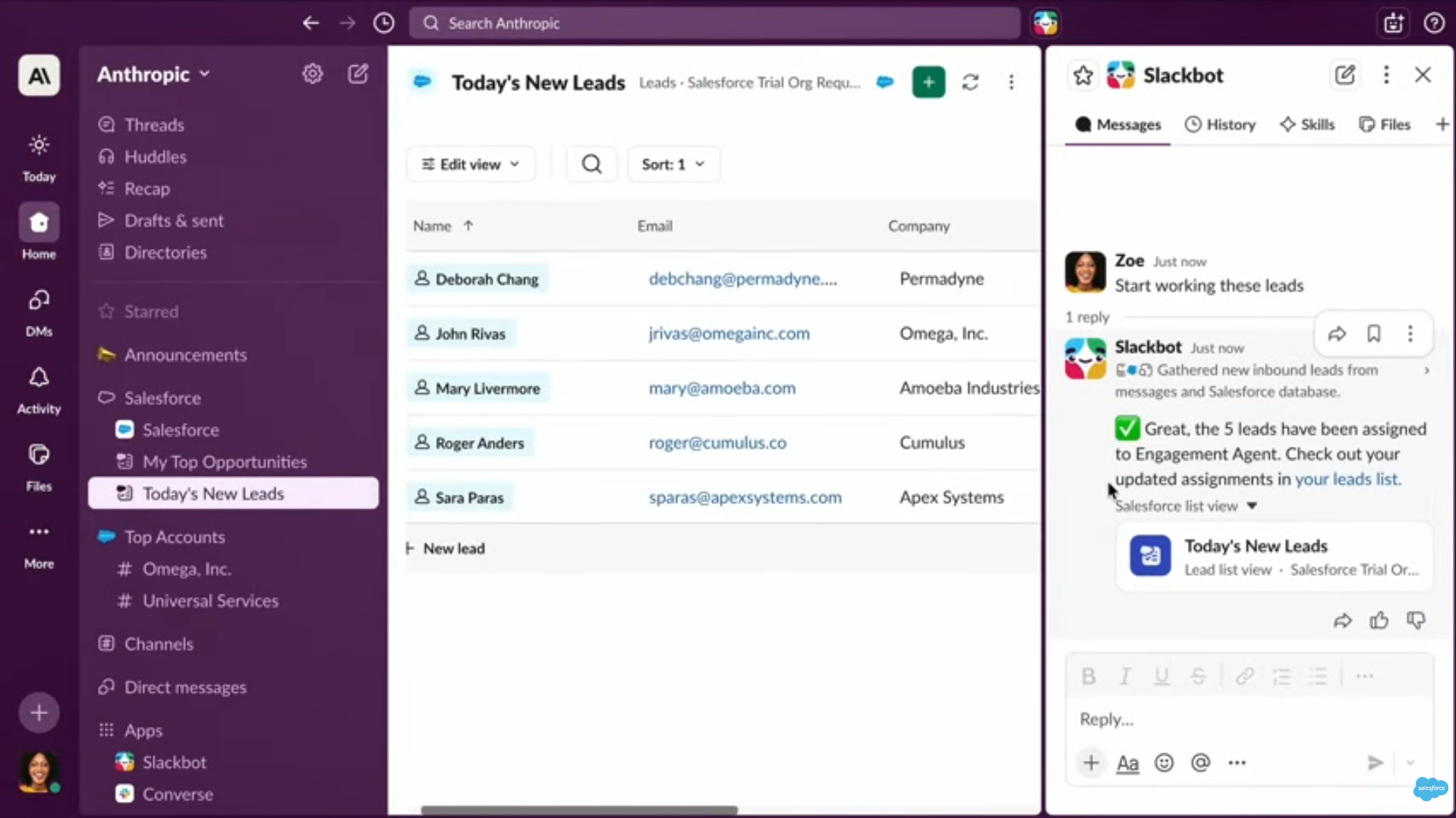Image resolution: width=1456 pixels, height=818 pixels.
Task: Open Today view in left rail
Action: 39,158
